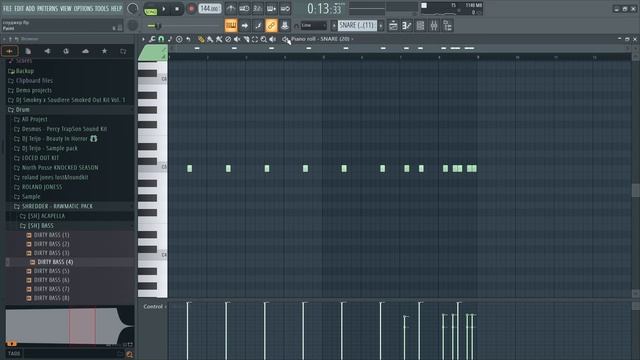Open the ADD menu
640x360 pixels.
pos(31,9)
